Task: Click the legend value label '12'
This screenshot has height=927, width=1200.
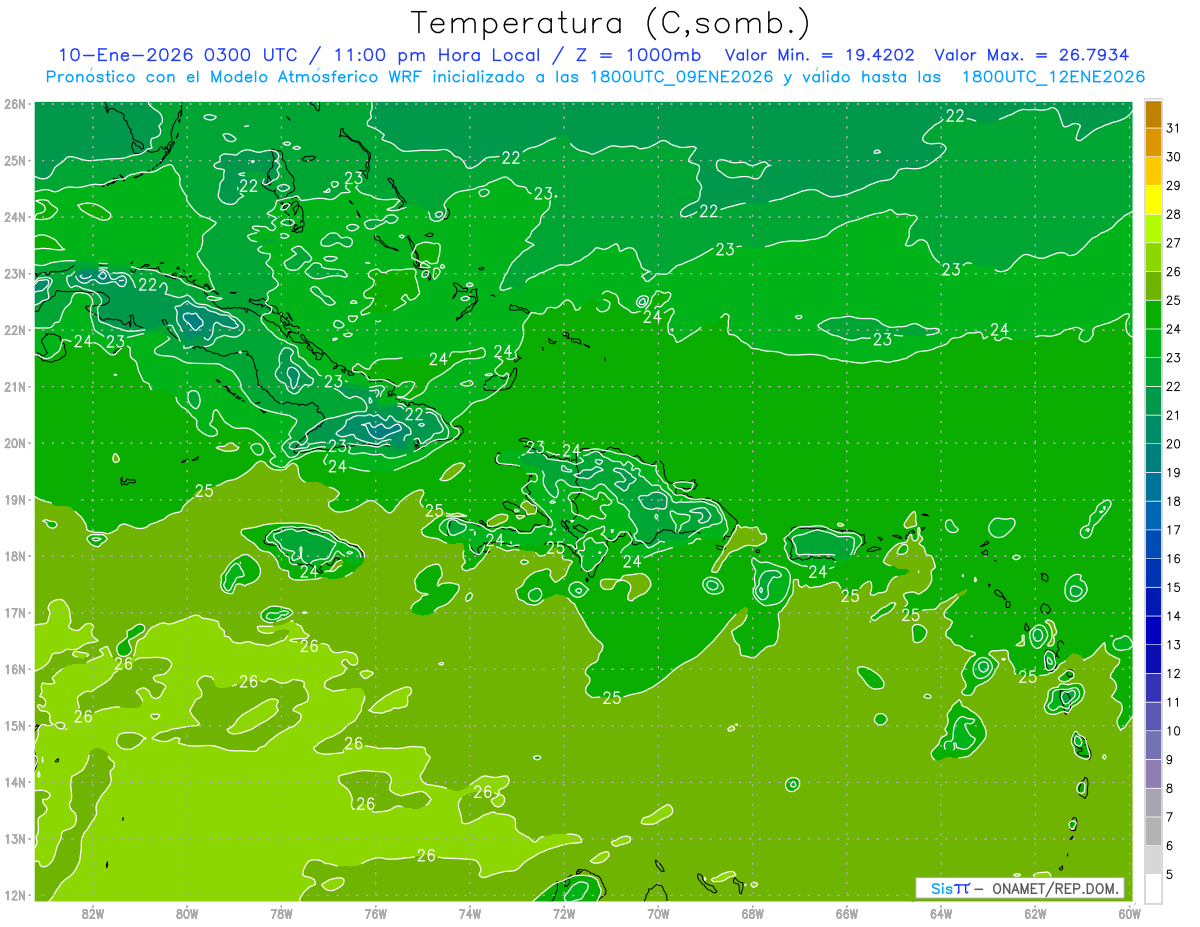Action: pos(1174,673)
